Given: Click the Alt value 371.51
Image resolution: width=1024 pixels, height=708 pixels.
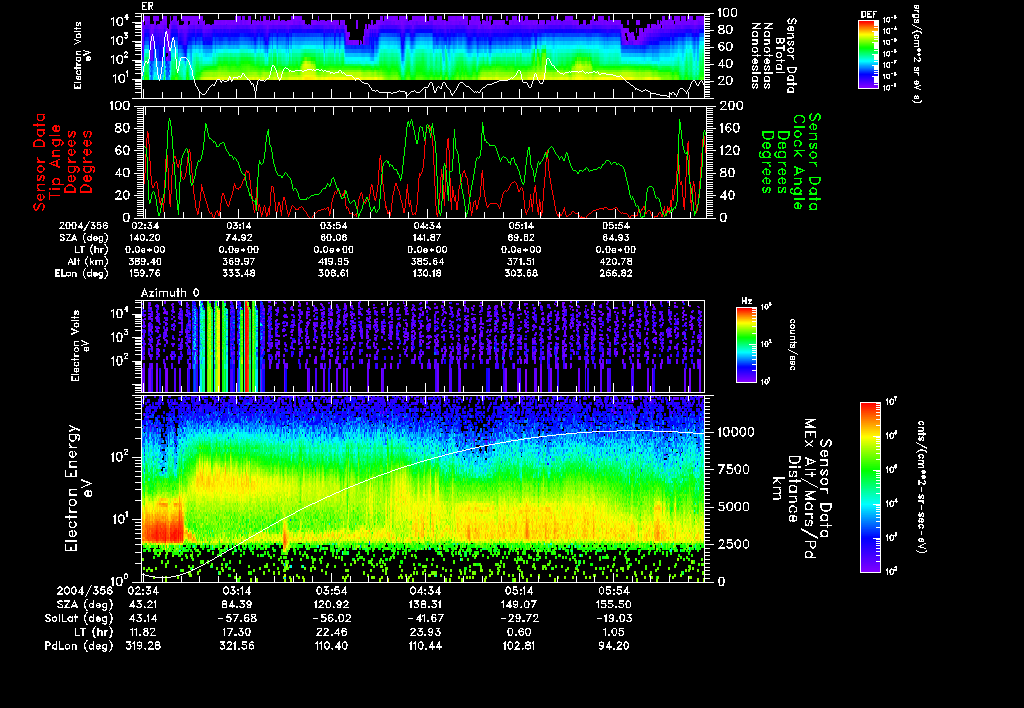Looking at the screenshot, I should pos(521,261).
